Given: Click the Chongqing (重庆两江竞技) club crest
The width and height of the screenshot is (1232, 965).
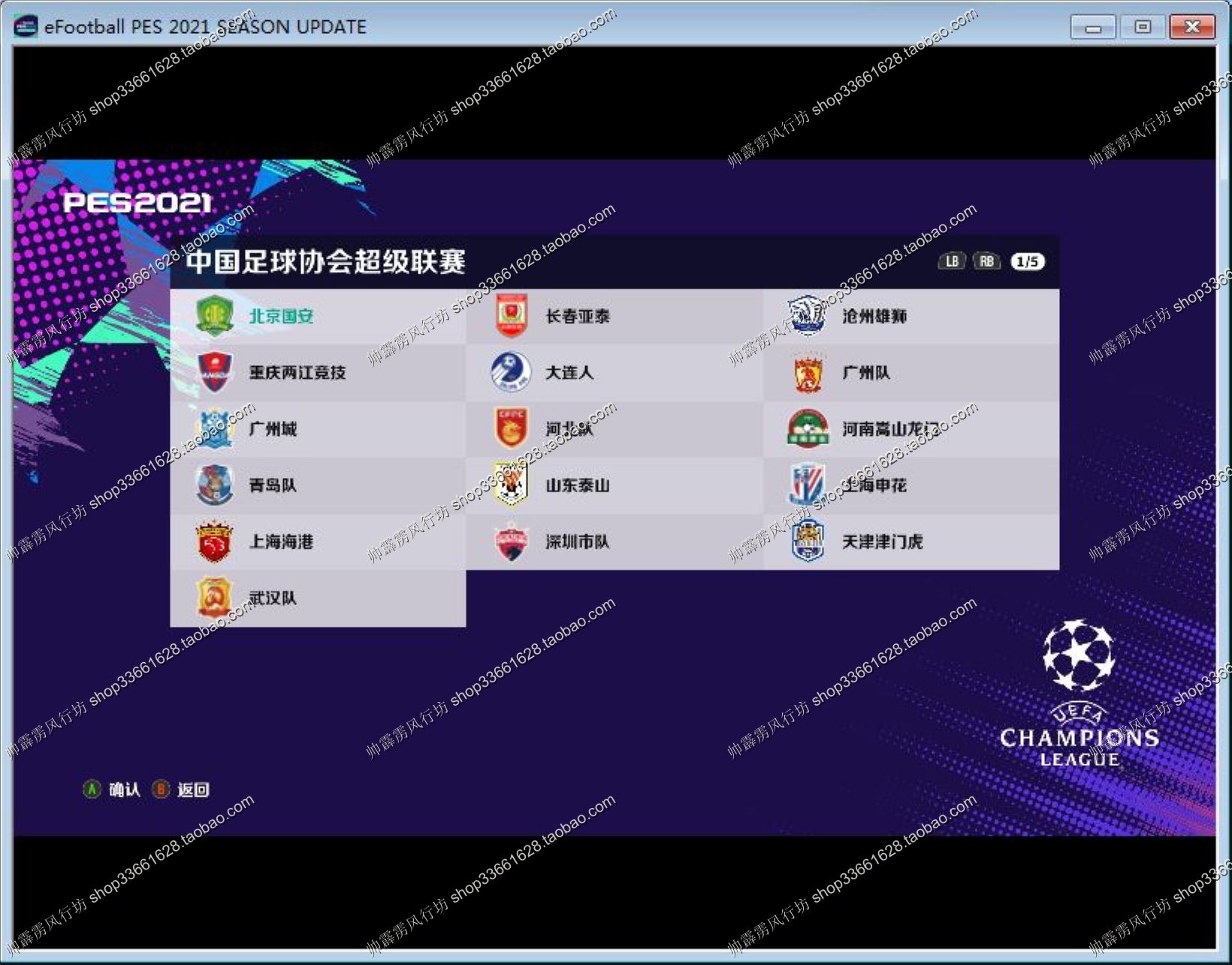Looking at the screenshot, I should 215,372.
